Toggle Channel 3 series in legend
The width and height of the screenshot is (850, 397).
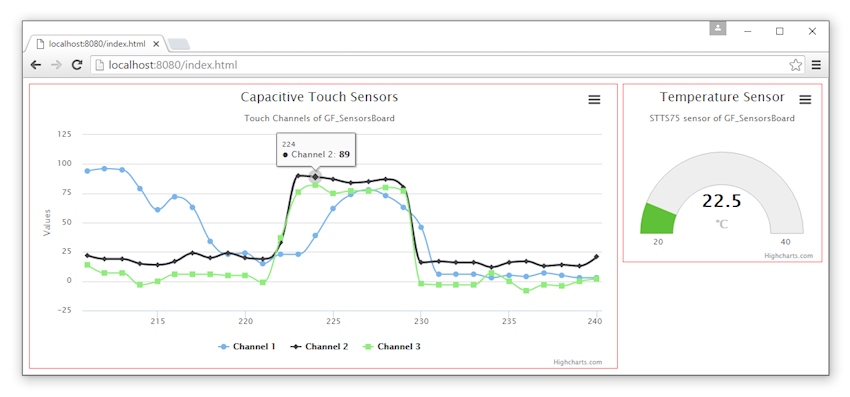(x=391, y=347)
